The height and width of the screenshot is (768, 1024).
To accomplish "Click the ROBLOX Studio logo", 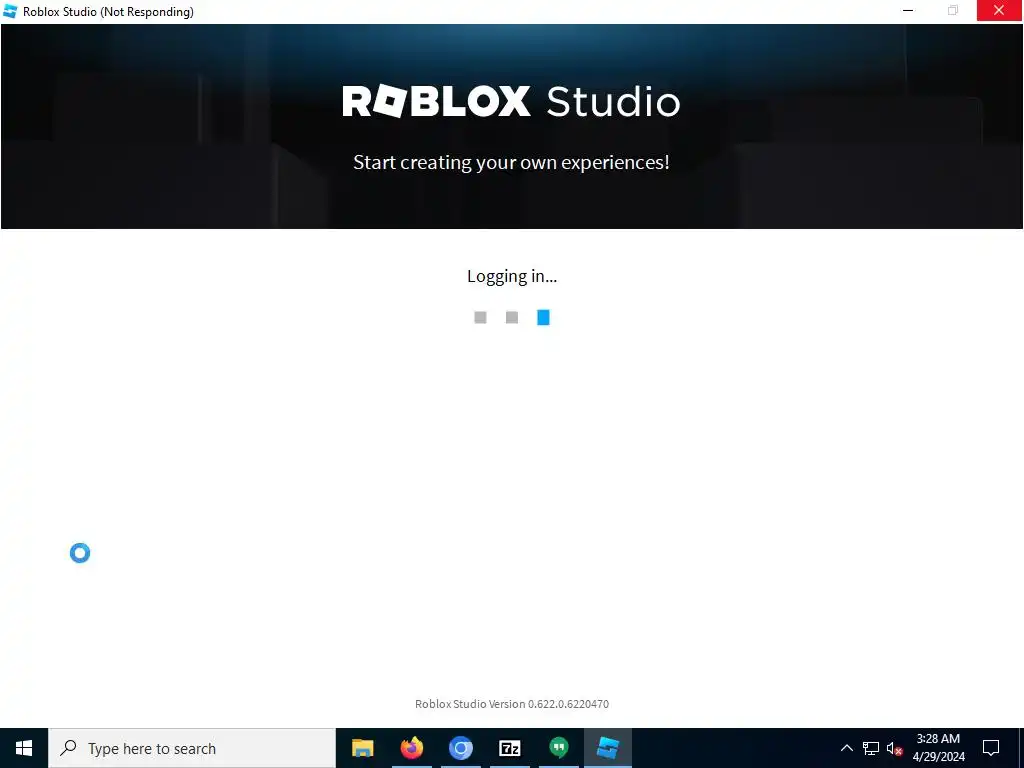I will click(511, 101).
